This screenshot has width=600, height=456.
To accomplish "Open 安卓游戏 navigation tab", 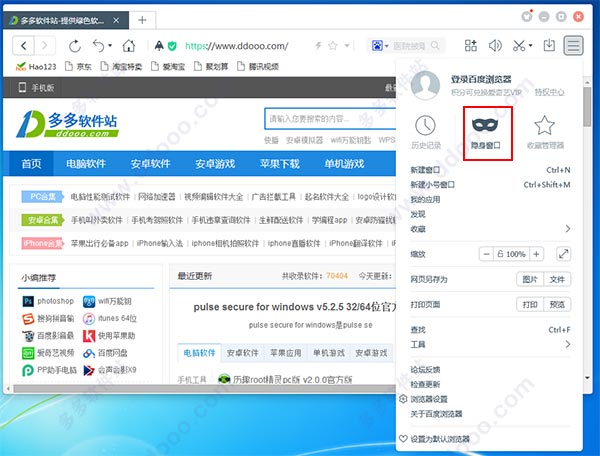I will pos(215,164).
